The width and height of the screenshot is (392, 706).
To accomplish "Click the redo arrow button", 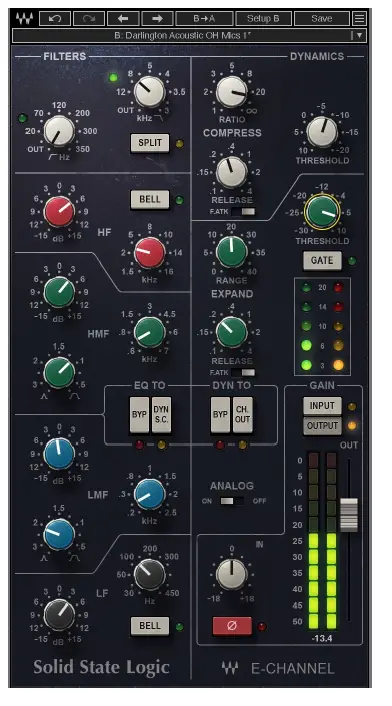I will pyautogui.click(x=89, y=18).
